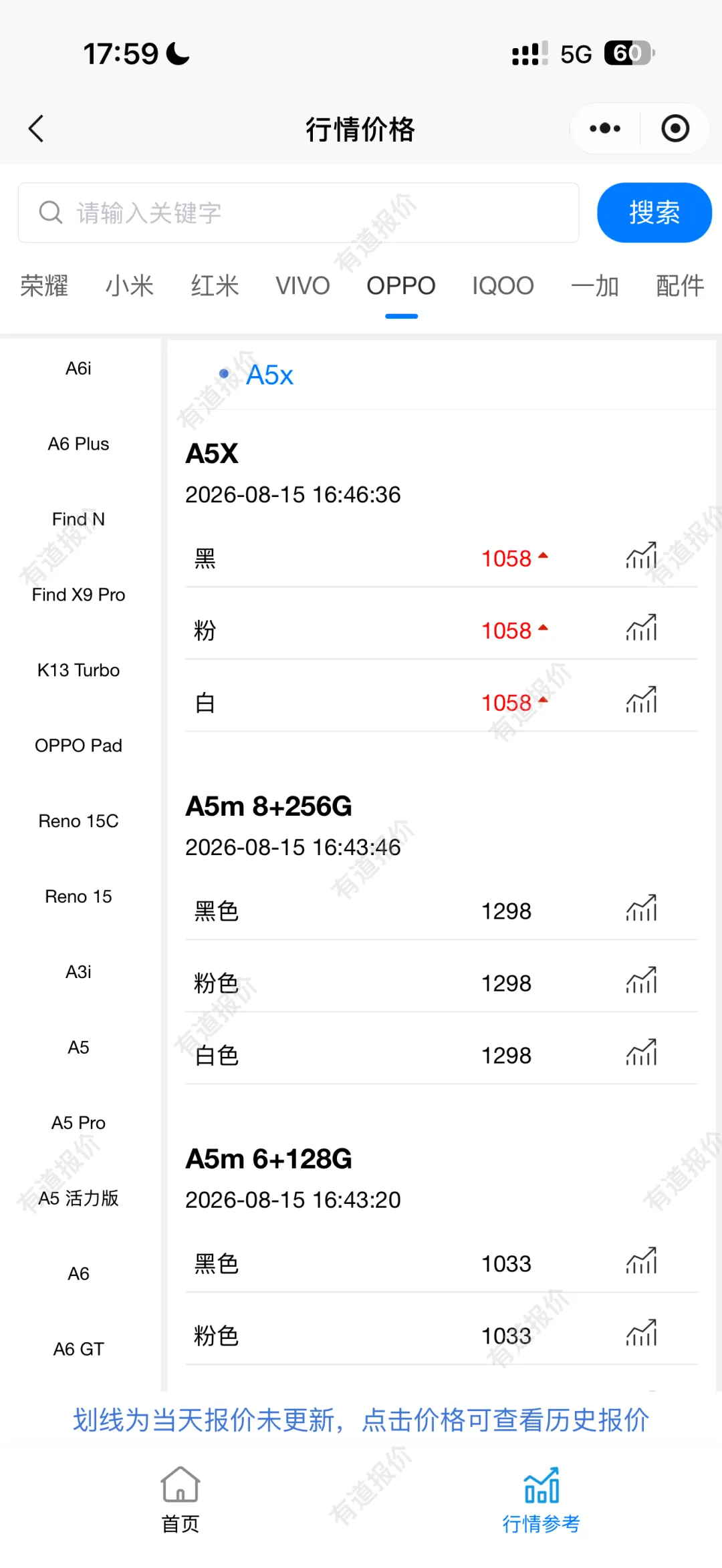Image resolution: width=722 pixels, height=1568 pixels.
Task: Choose Reno 15C from the sidebar
Action: click(x=79, y=821)
